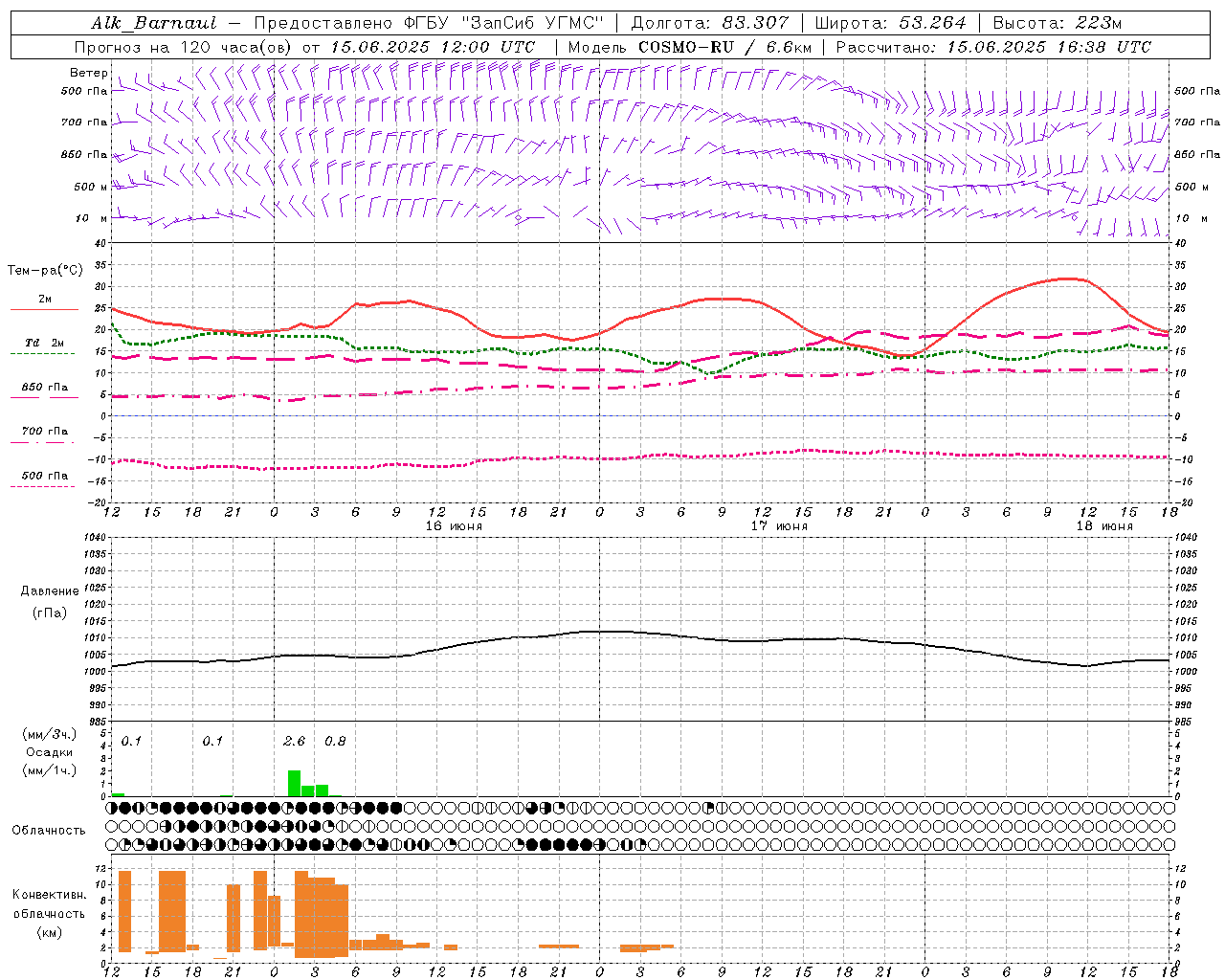Click the Прогноз на 120 часа(ов) text
The height and width of the screenshot is (980, 1225).
point(184,47)
